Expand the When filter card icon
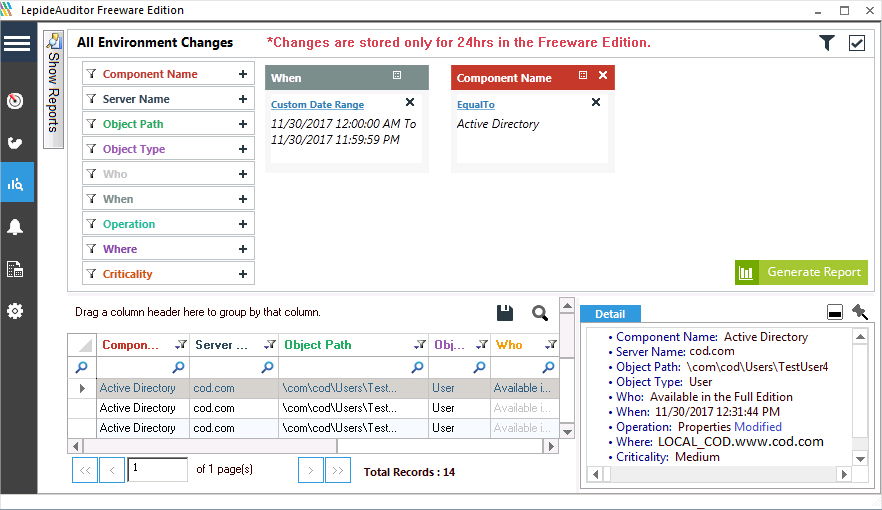This screenshot has height=510, width=882. [397, 75]
